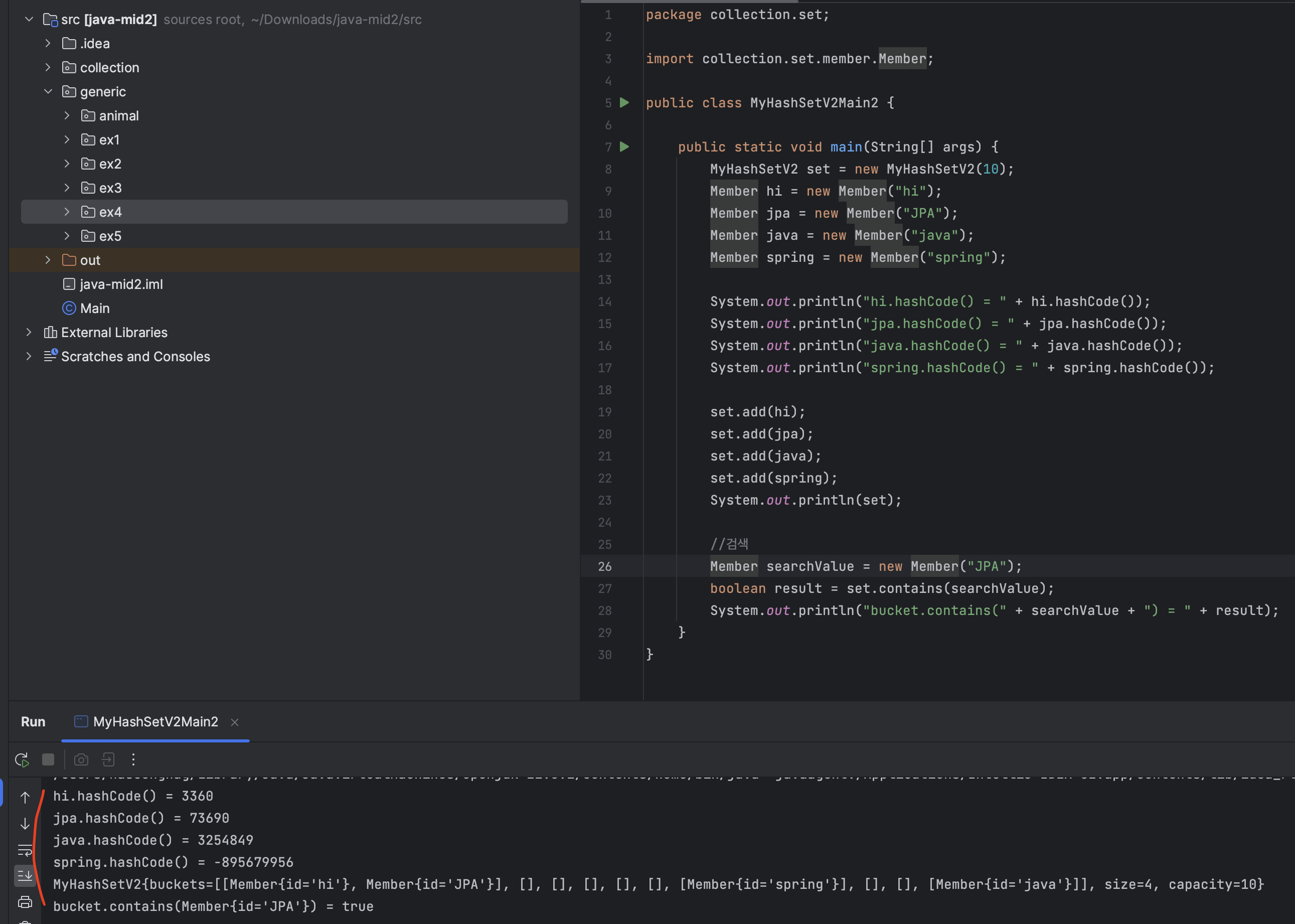Expand the ex4 package chevron

67,212
